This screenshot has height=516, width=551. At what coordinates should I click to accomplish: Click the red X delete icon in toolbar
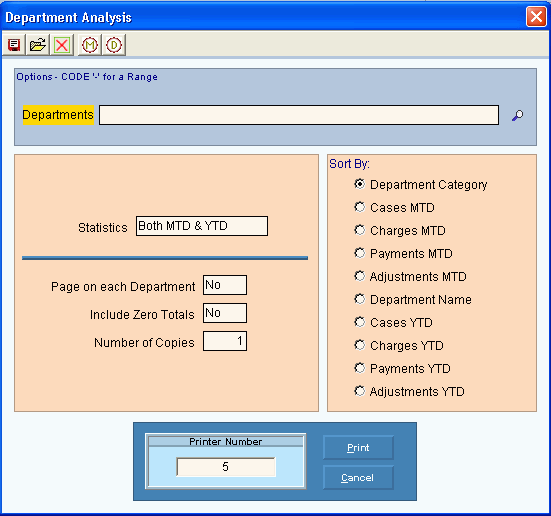(x=62, y=45)
